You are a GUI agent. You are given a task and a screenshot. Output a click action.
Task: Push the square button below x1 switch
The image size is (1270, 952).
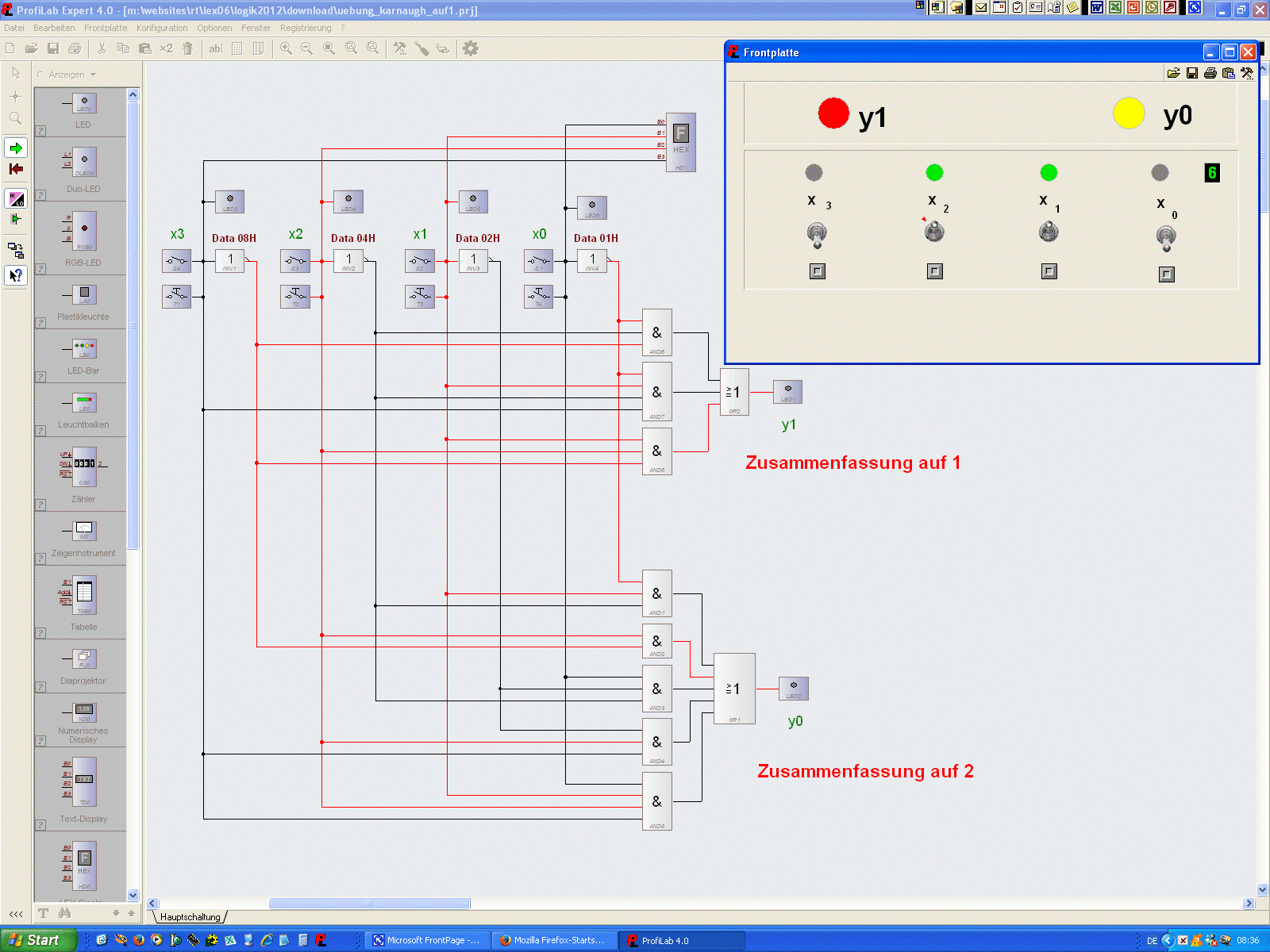(1049, 271)
